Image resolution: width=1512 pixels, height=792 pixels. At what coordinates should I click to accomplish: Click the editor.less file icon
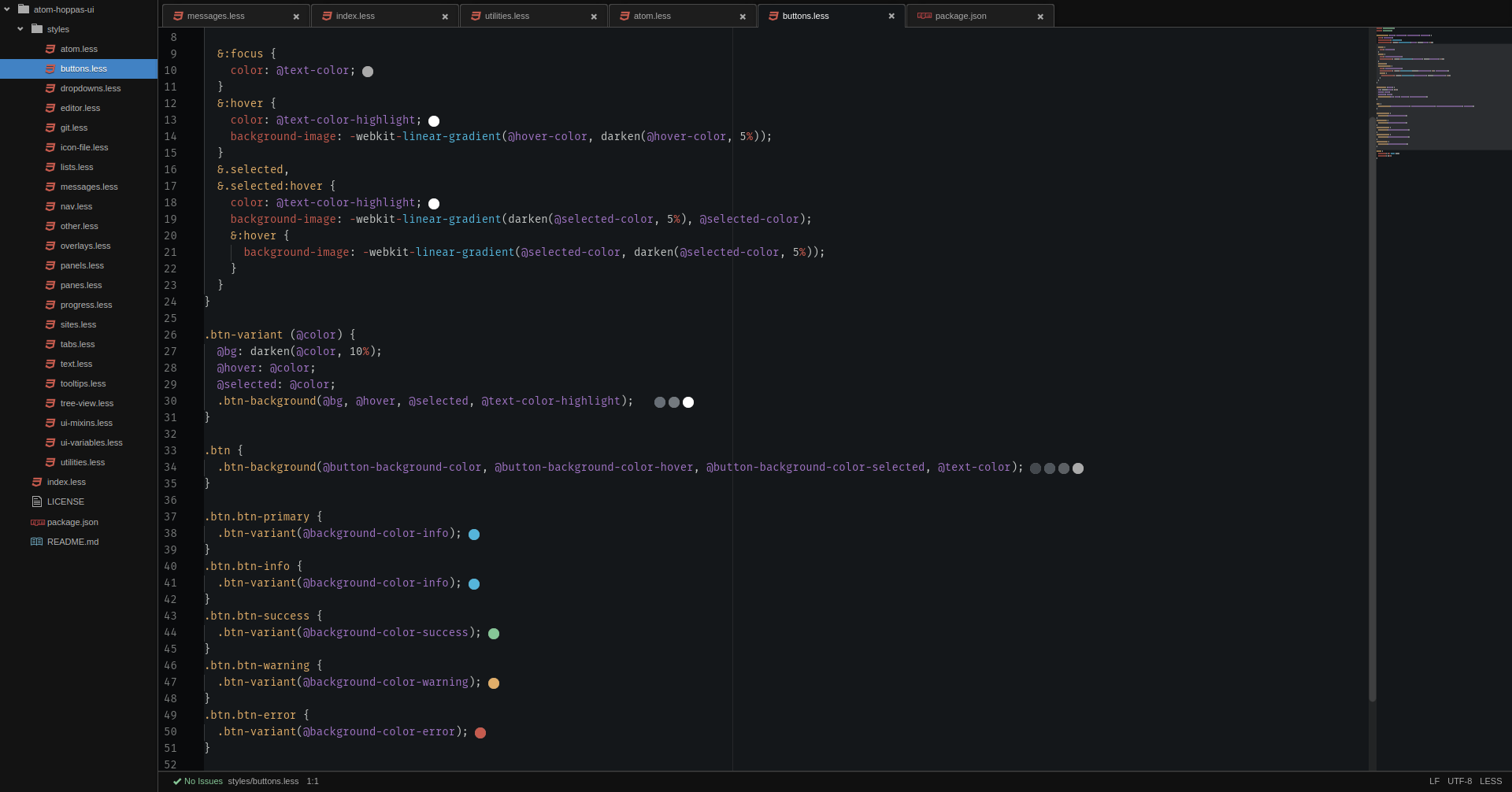(50, 108)
